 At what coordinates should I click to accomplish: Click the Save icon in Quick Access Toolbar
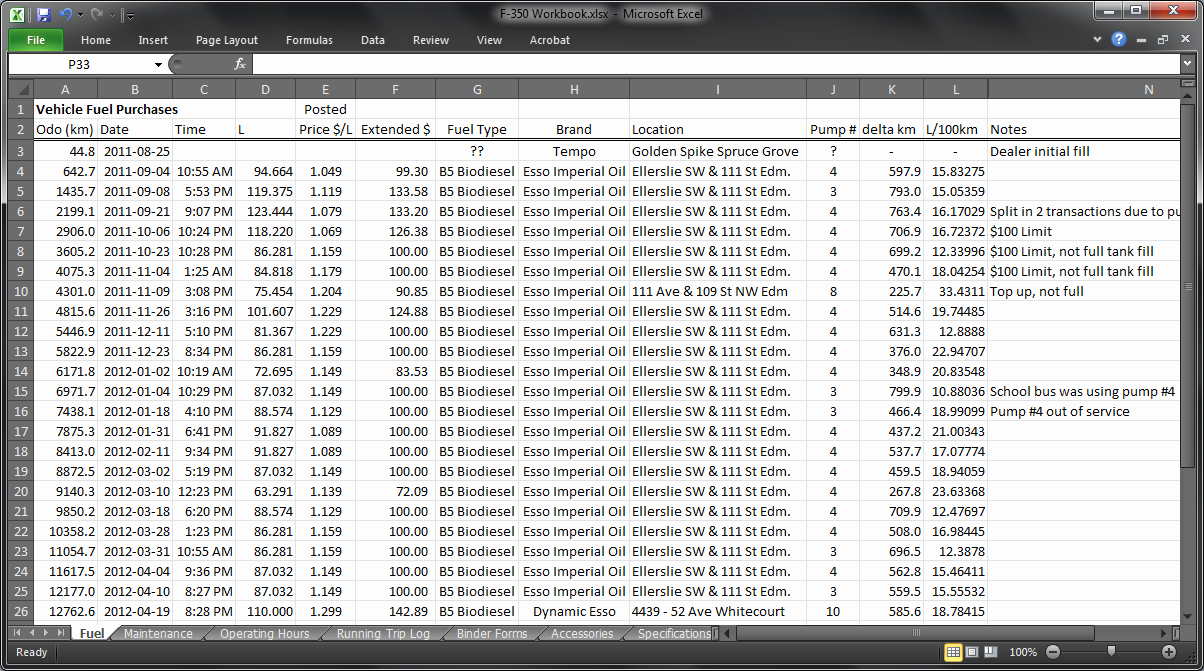(43, 15)
